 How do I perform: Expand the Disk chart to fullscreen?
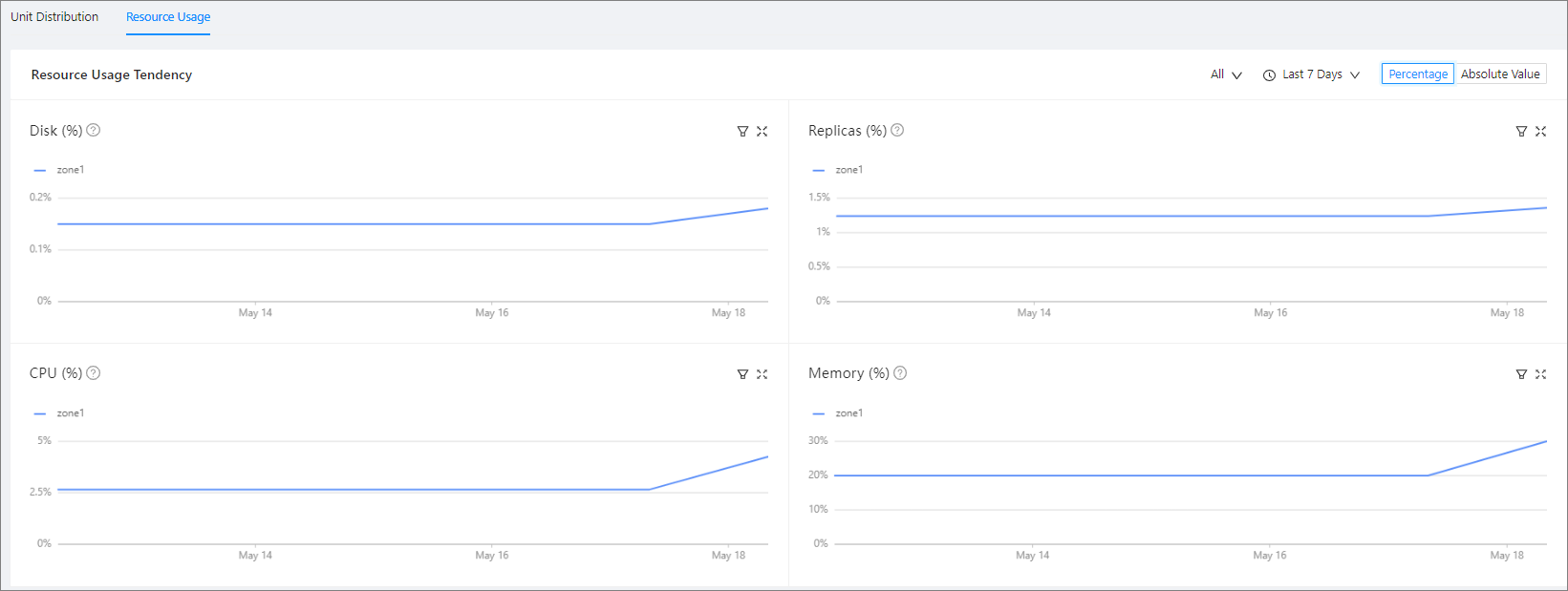[762, 132]
